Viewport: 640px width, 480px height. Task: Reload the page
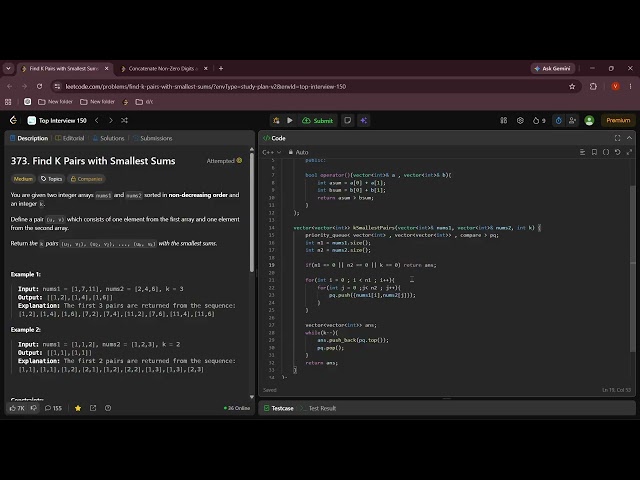39,87
